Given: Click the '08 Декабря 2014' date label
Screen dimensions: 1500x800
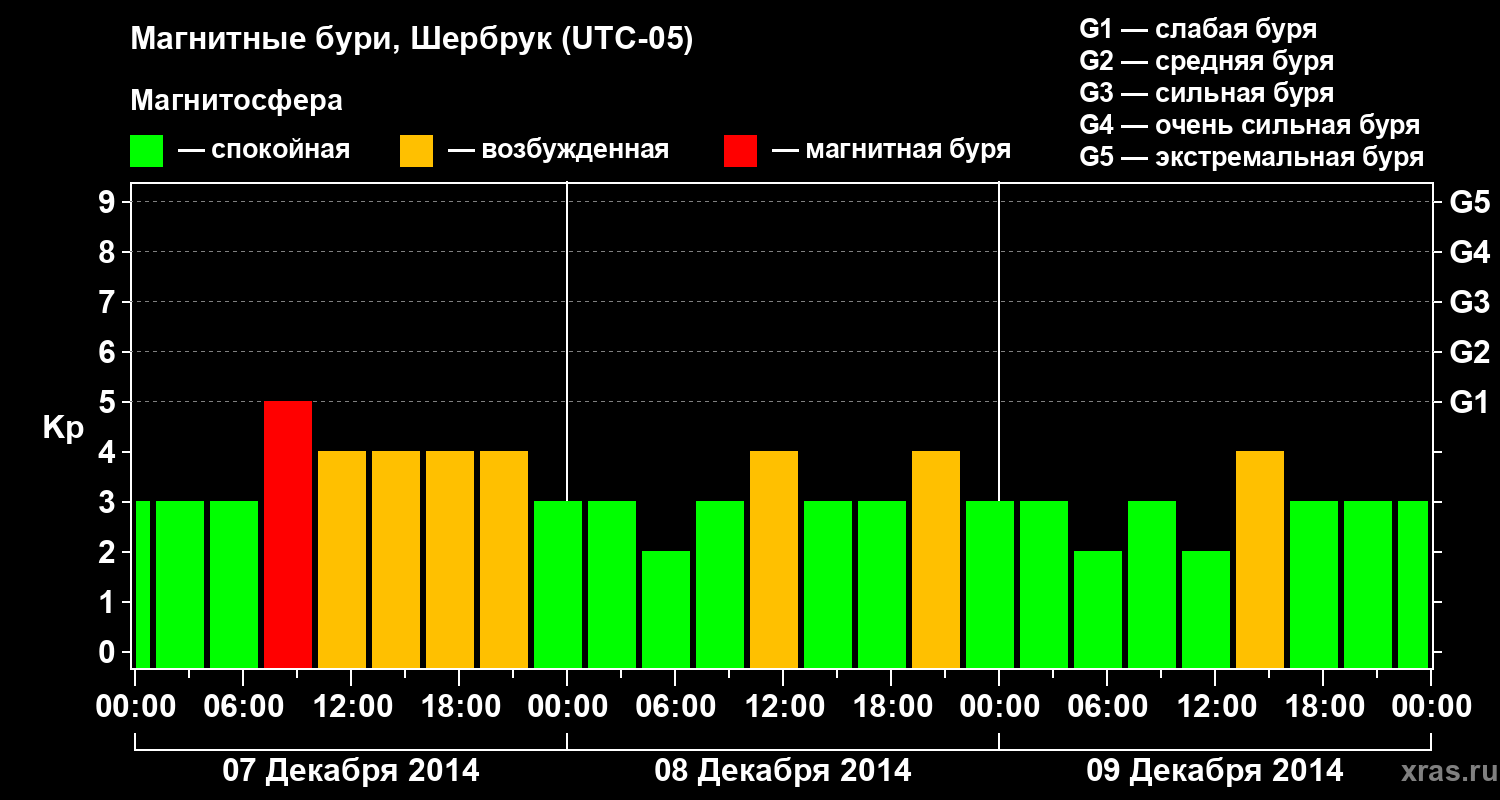Looking at the screenshot, I should click(x=782, y=771).
